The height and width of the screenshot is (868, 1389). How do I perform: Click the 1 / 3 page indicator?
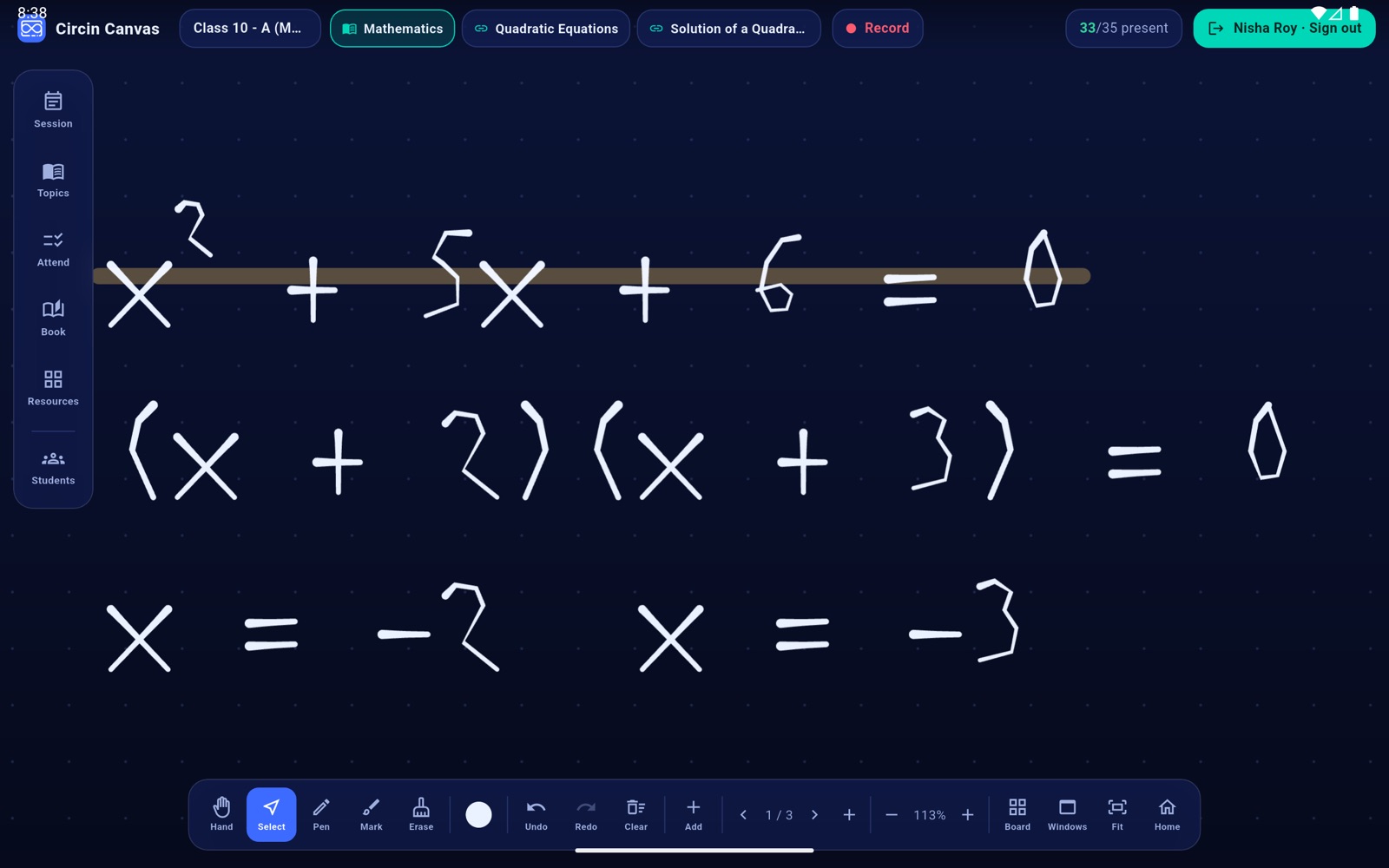tap(779, 815)
